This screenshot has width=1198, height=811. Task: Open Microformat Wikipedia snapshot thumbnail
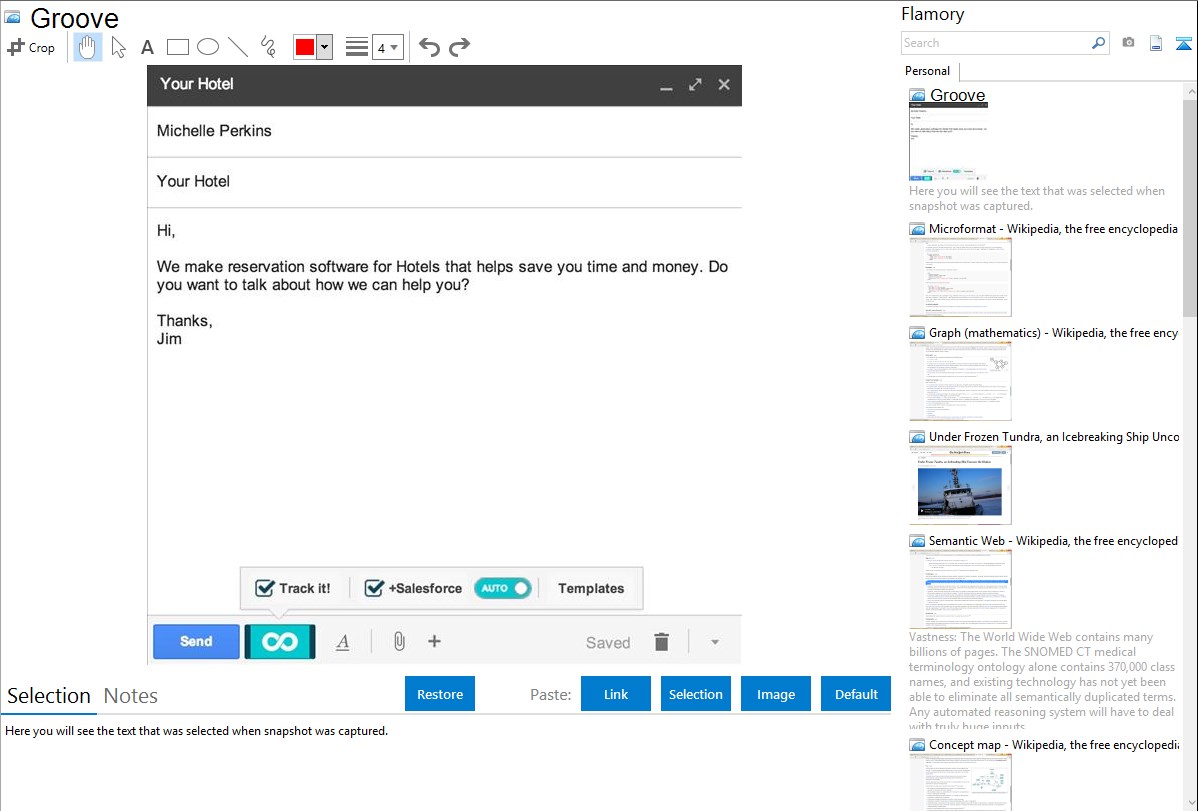click(x=960, y=277)
